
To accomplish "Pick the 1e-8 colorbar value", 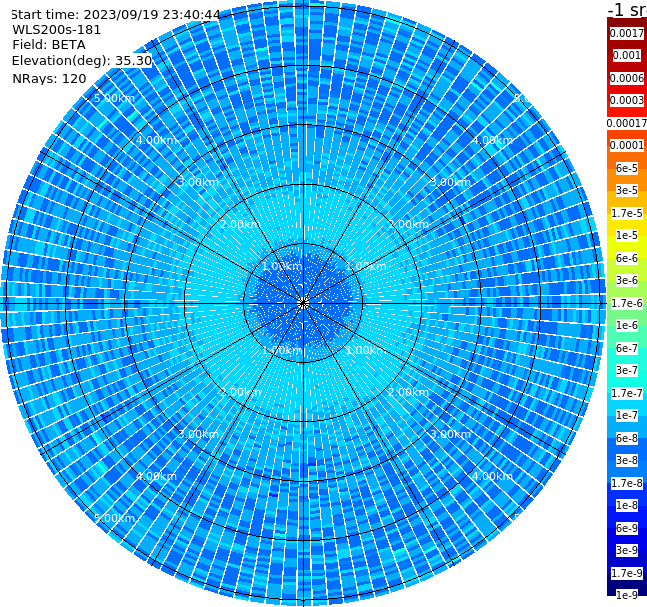I will (627, 505).
